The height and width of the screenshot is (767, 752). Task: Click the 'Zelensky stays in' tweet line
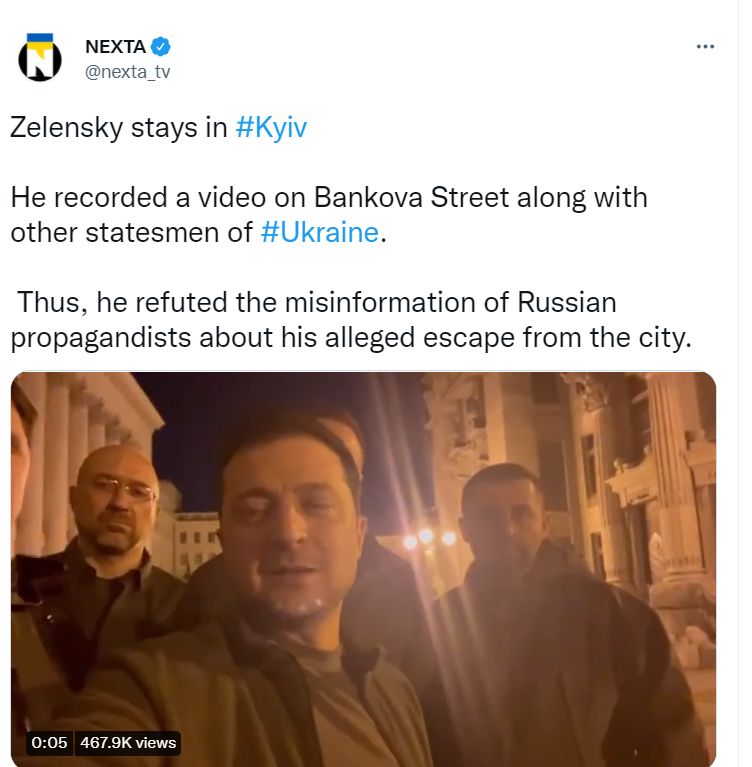(x=118, y=128)
